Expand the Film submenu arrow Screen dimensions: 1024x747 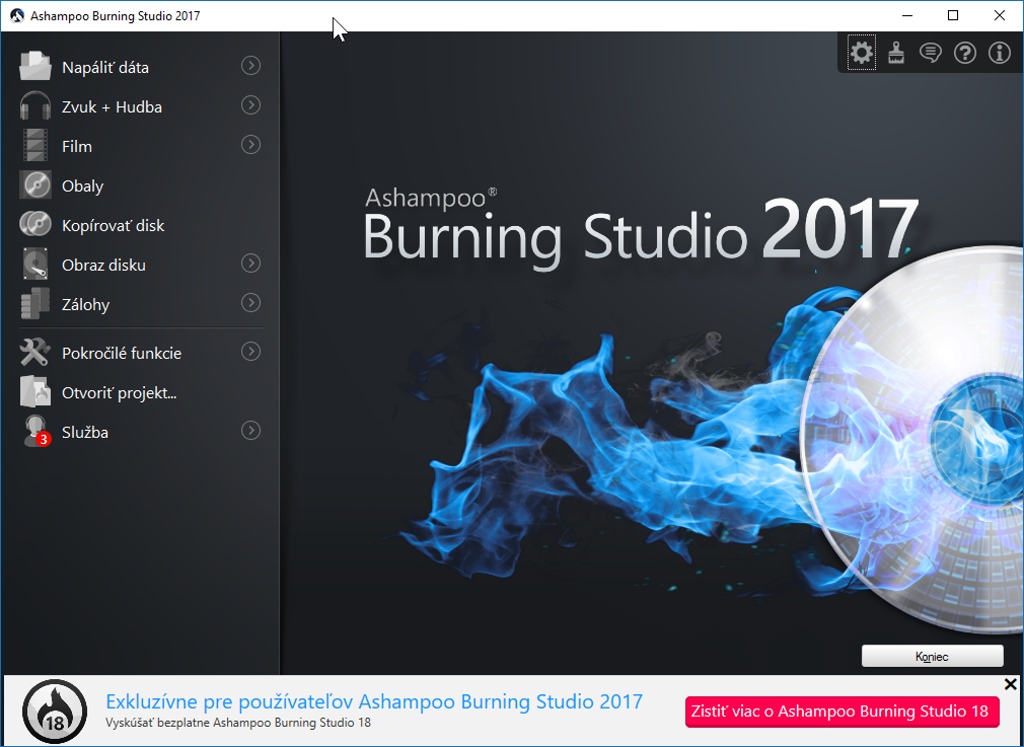click(251, 145)
